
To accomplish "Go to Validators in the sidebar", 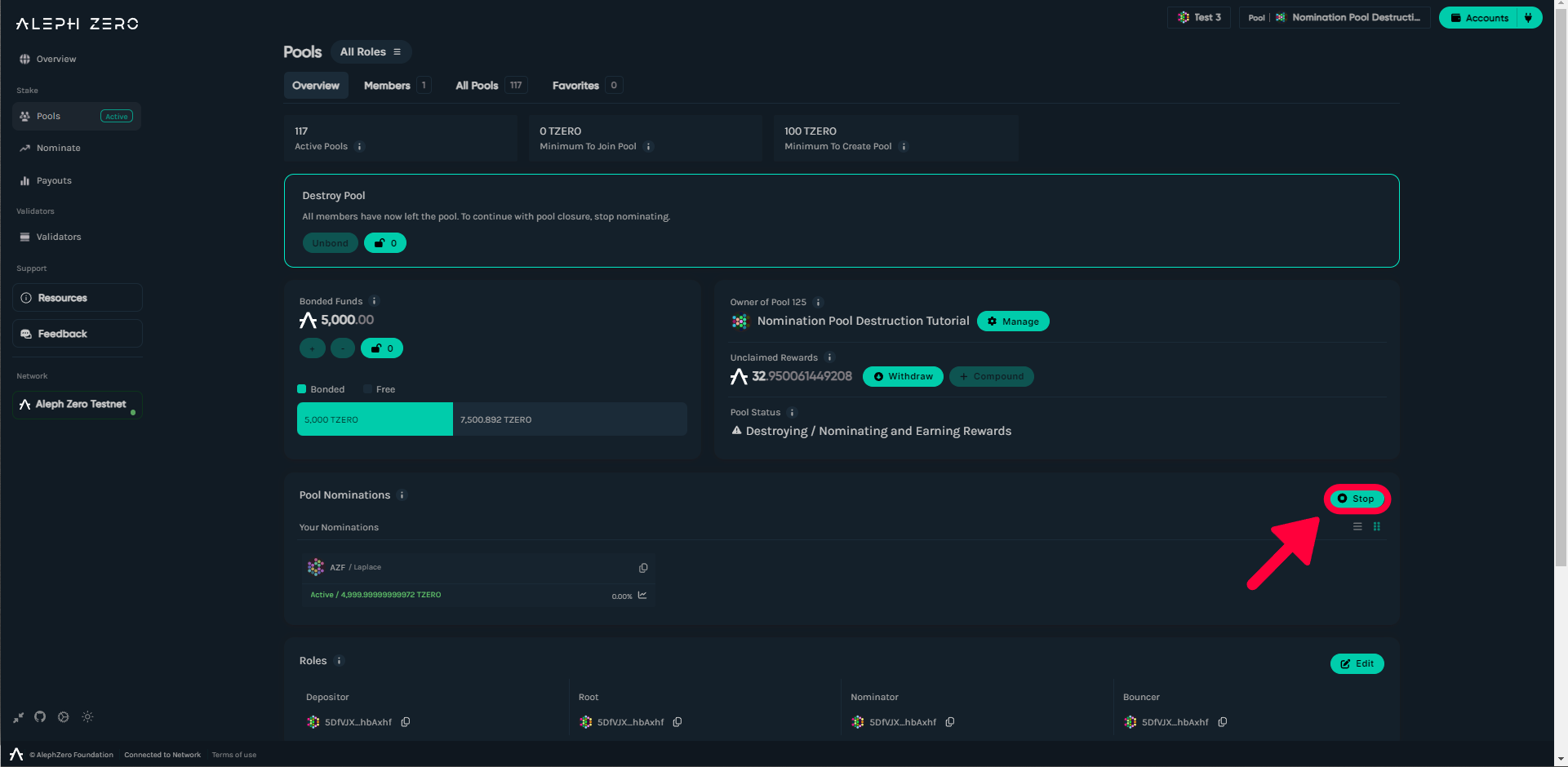I will click(x=59, y=237).
